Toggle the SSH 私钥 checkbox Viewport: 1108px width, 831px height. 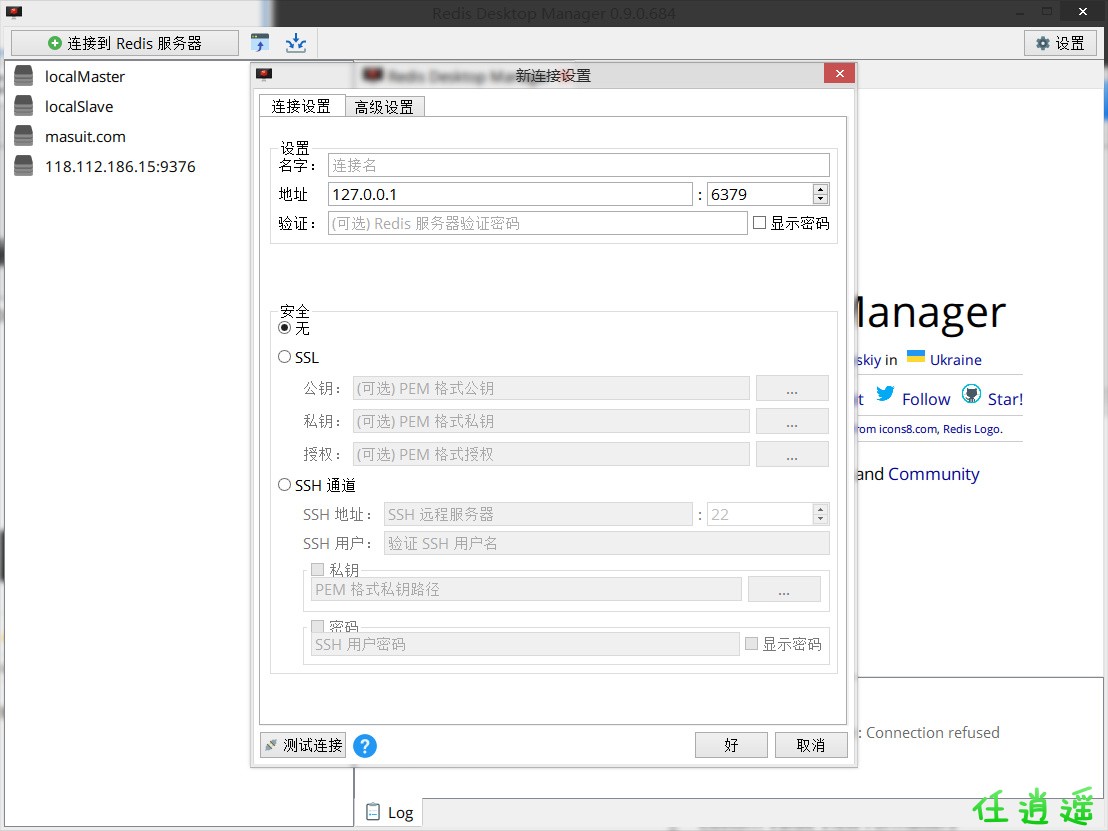317,570
